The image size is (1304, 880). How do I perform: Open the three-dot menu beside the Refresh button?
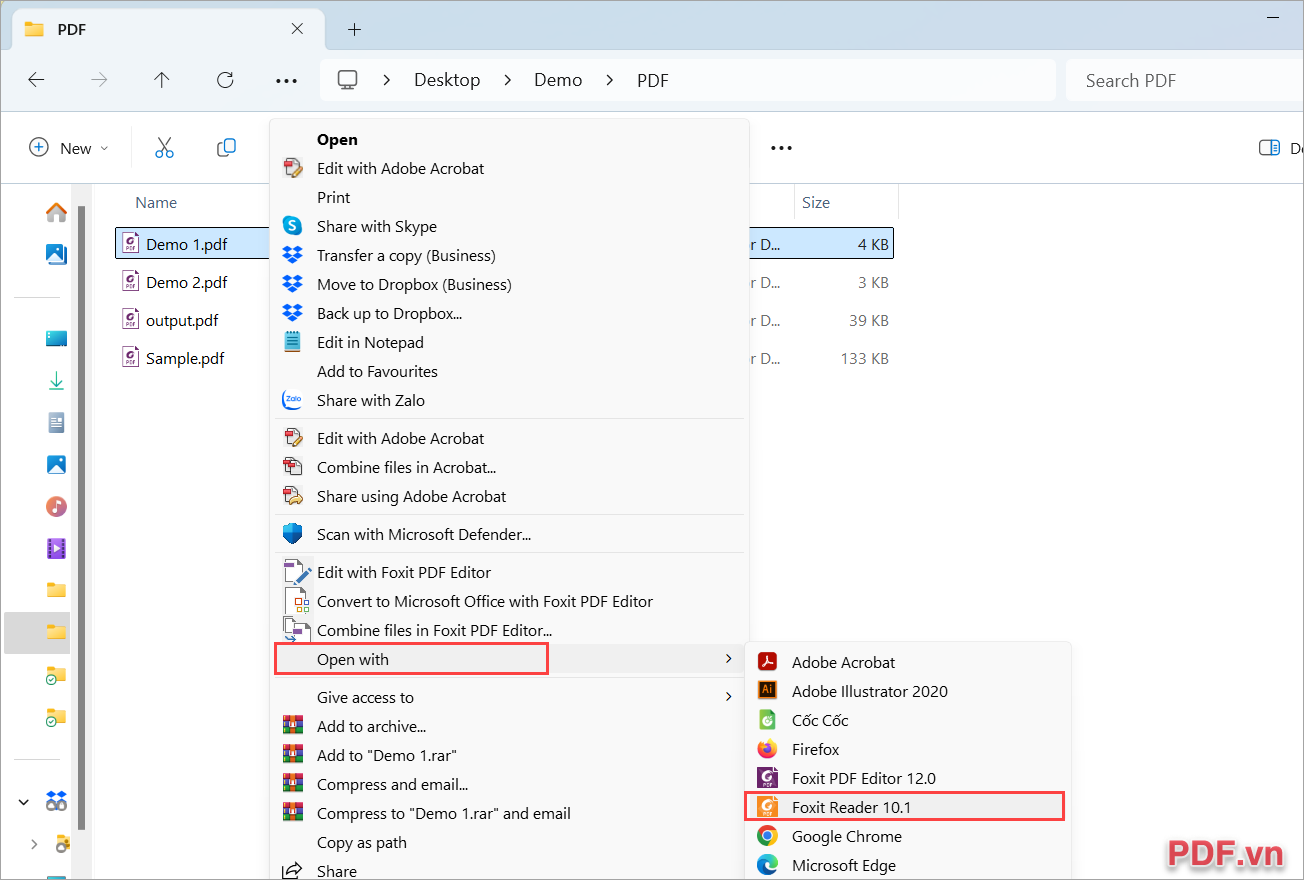(286, 80)
